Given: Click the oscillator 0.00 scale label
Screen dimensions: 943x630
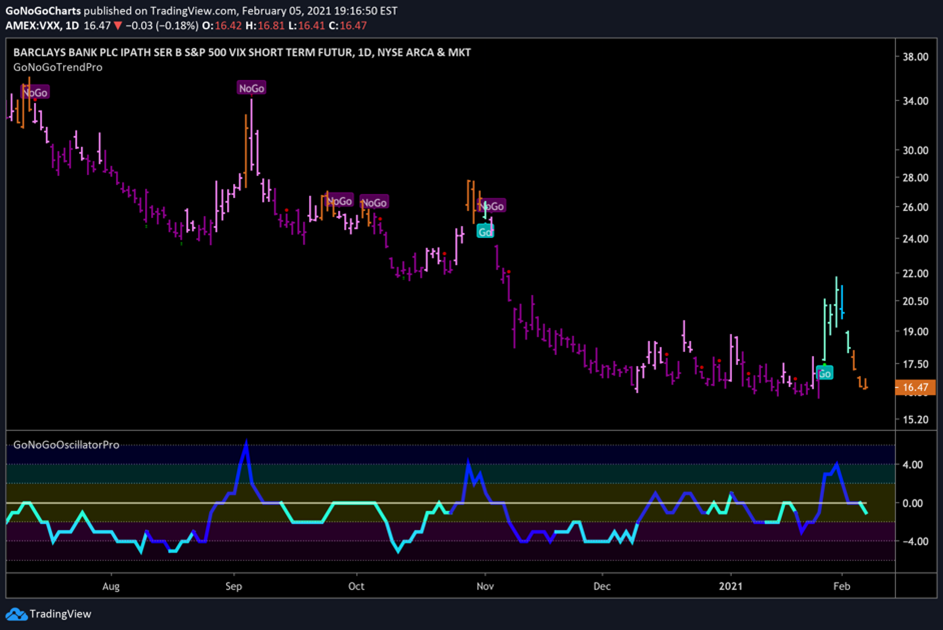Looking at the screenshot, I should click(x=912, y=503).
